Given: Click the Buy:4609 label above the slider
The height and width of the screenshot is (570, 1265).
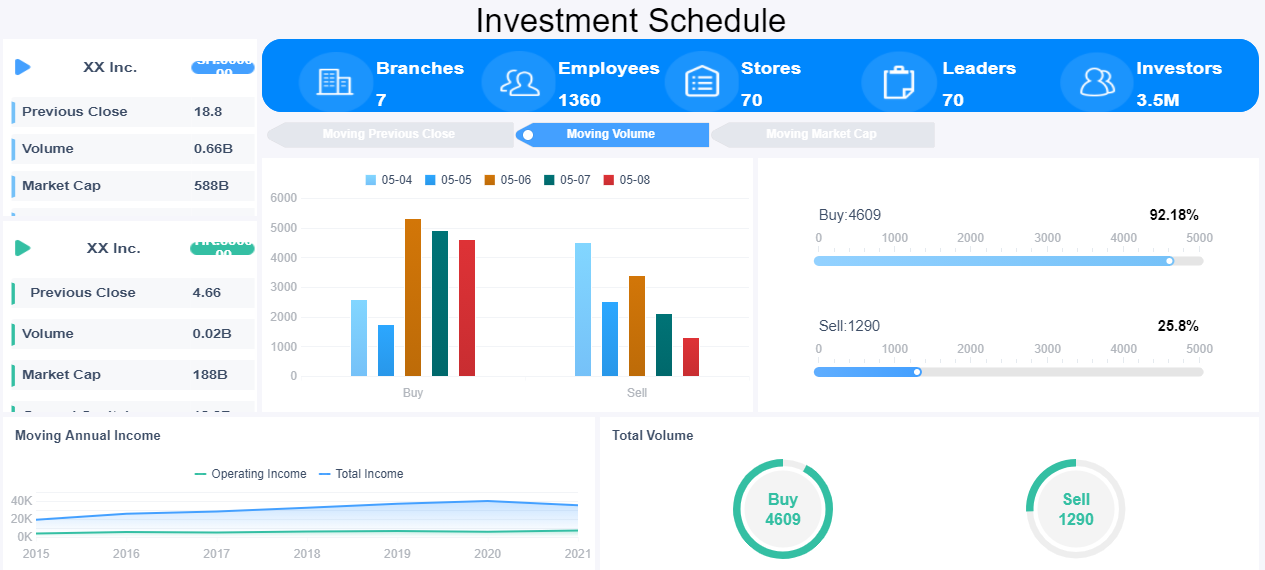Looking at the screenshot, I should point(850,215).
